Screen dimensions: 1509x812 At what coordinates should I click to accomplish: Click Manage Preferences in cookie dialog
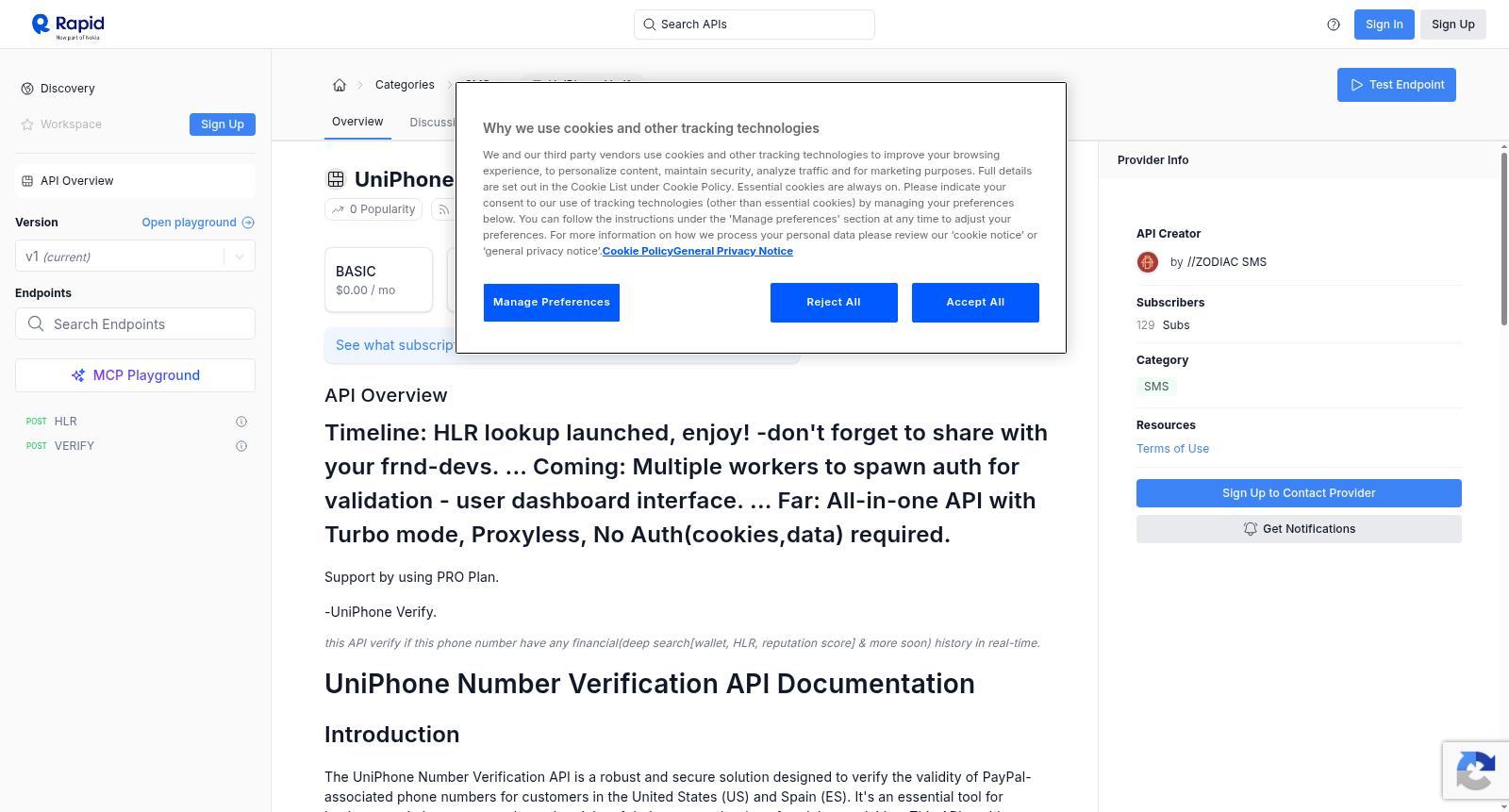coord(552,303)
